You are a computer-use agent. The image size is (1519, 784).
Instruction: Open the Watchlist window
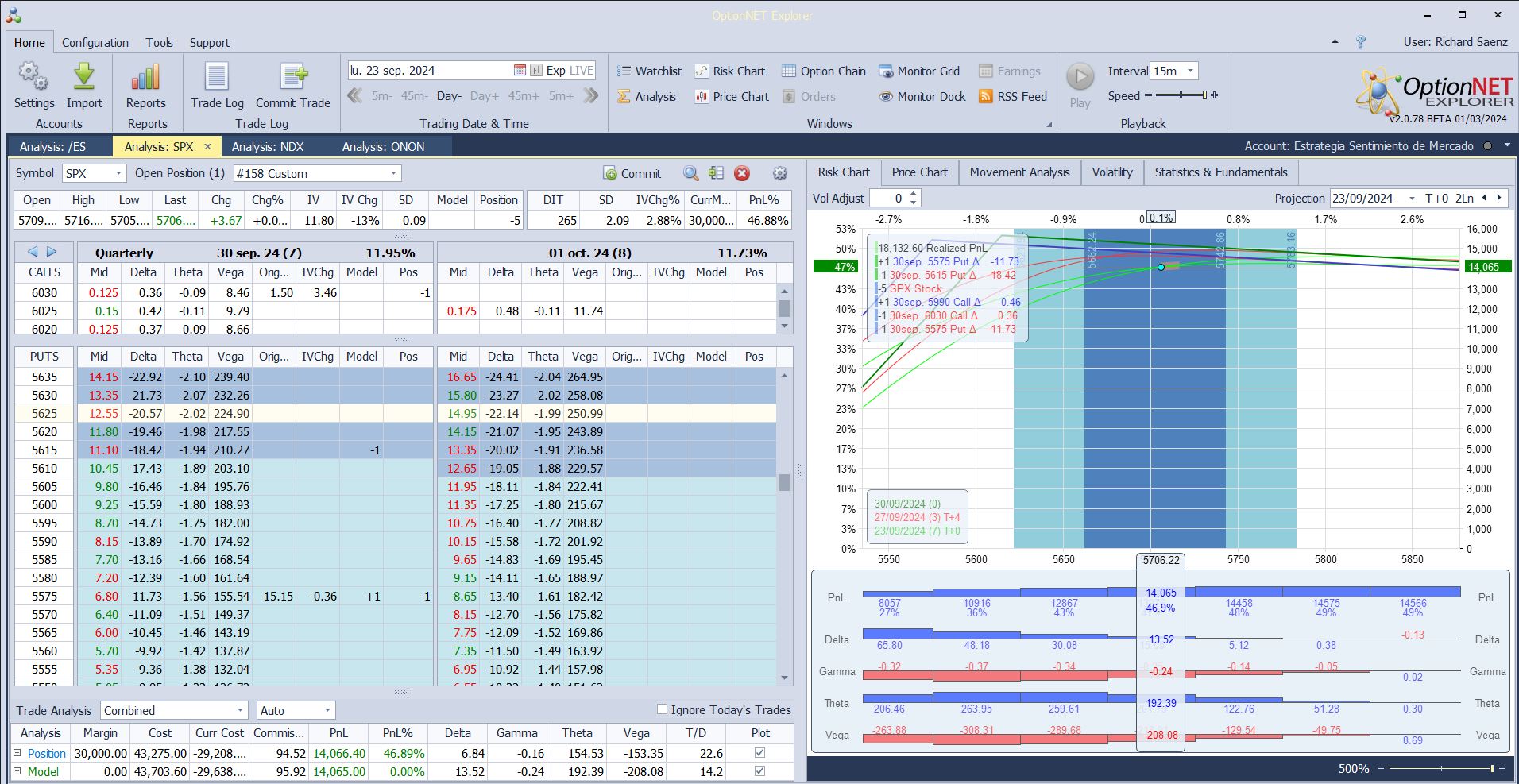(x=649, y=71)
